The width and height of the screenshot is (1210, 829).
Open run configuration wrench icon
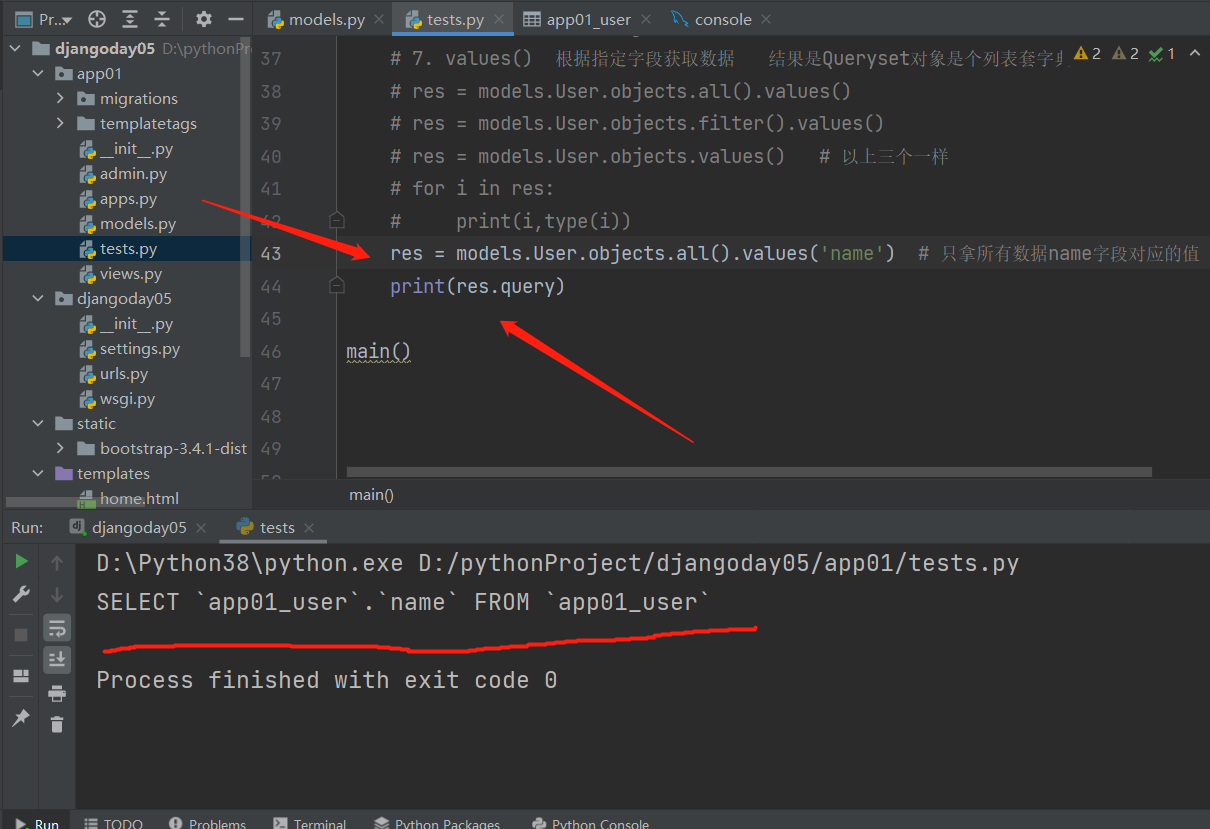21,595
